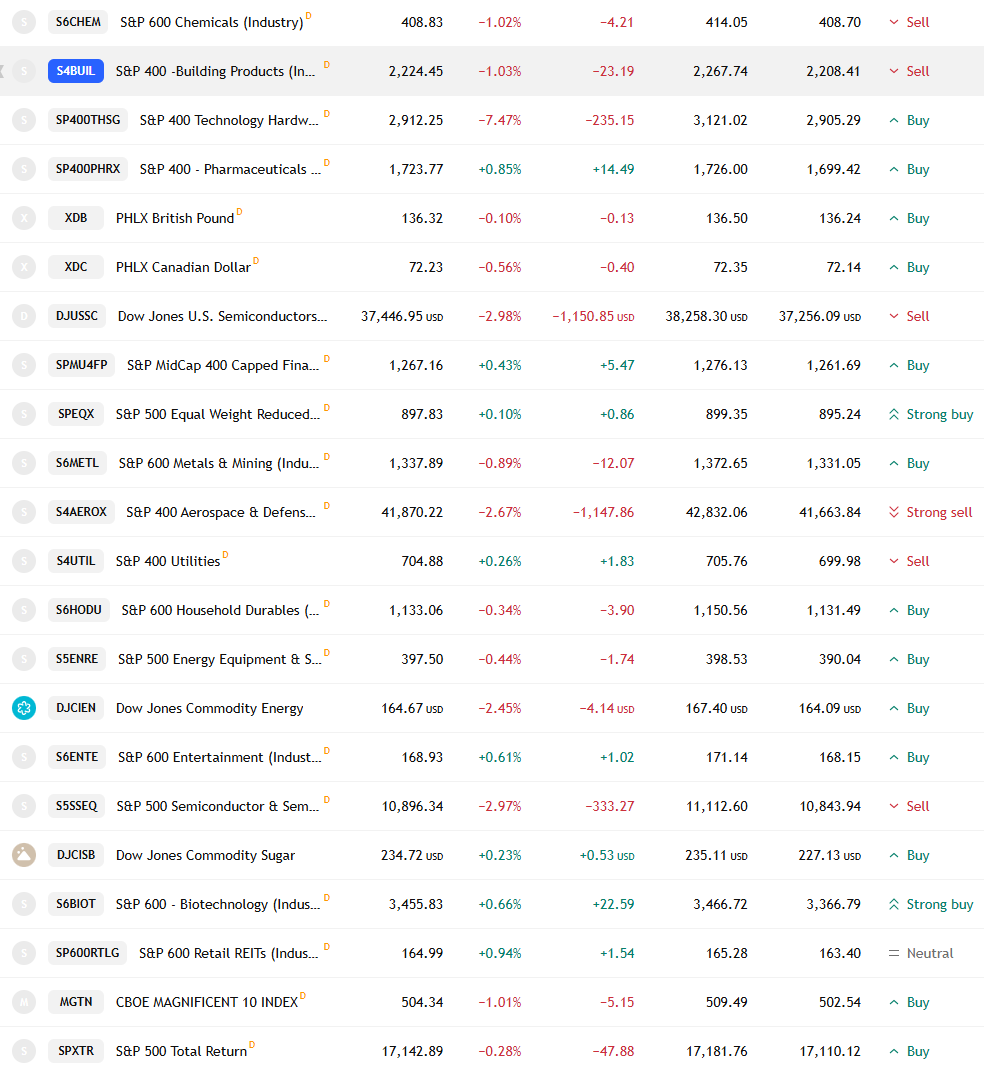Open the XDC ticker symbol
This screenshot has width=984, height=1074.
pyautogui.click(x=76, y=267)
